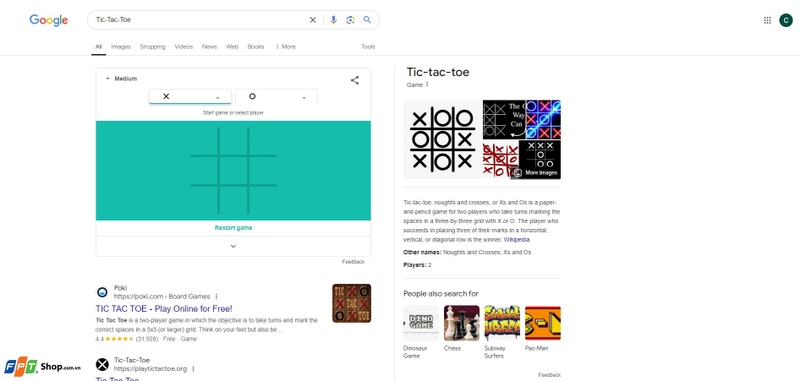The height and width of the screenshot is (381, 800).
Task: Start voice search with microphone icon
Action: point(333,20)
